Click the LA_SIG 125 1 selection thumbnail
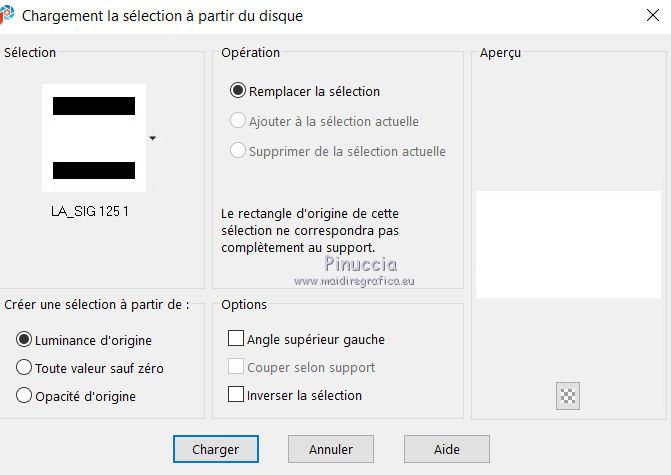This screenshot has height=475, width=671. click(94, 138)
